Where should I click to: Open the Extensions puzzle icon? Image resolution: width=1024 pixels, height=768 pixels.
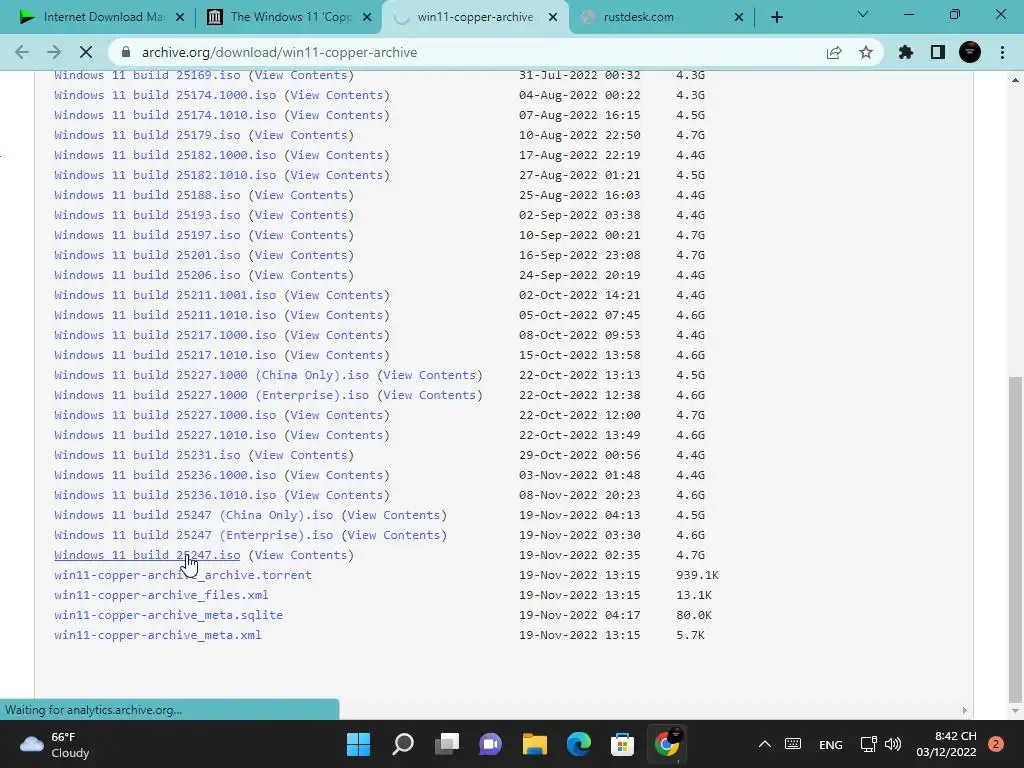click(x=906, y=52)
